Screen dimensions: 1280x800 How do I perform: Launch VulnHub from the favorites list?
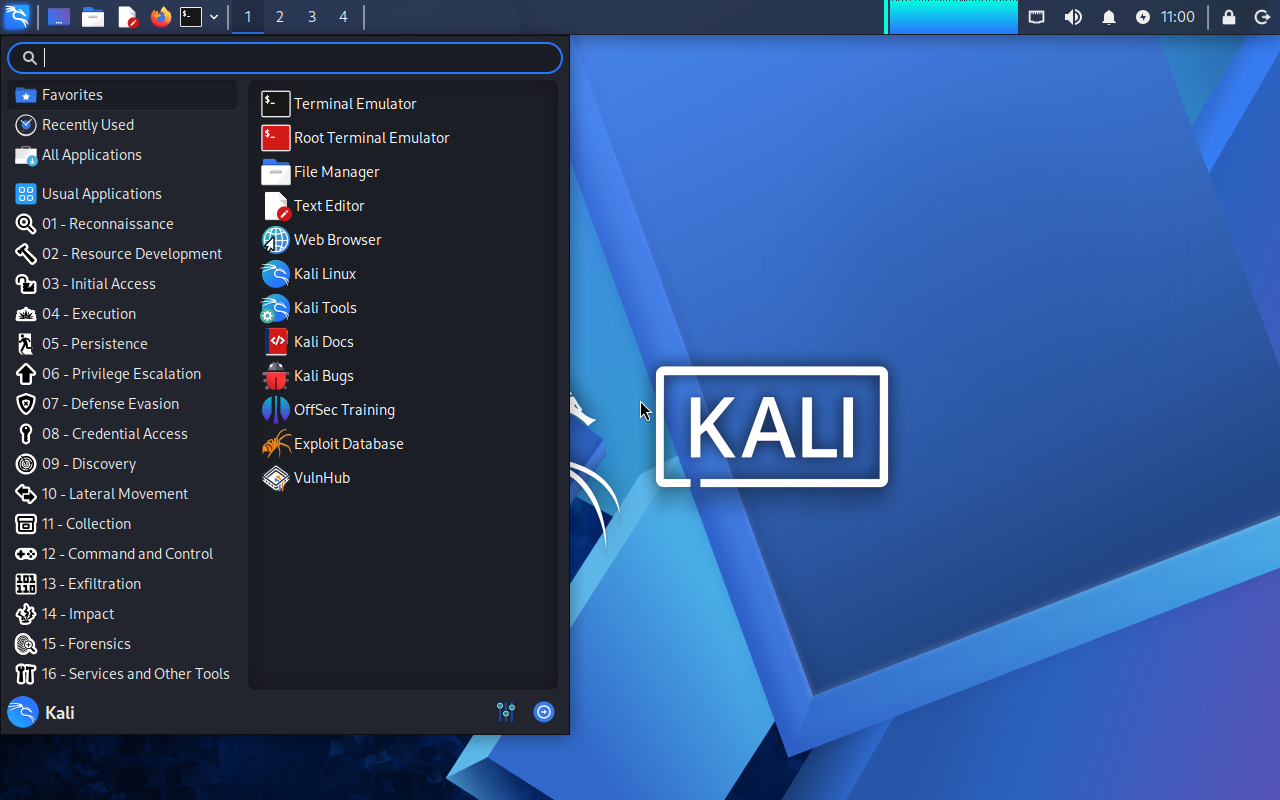[320, 478]
